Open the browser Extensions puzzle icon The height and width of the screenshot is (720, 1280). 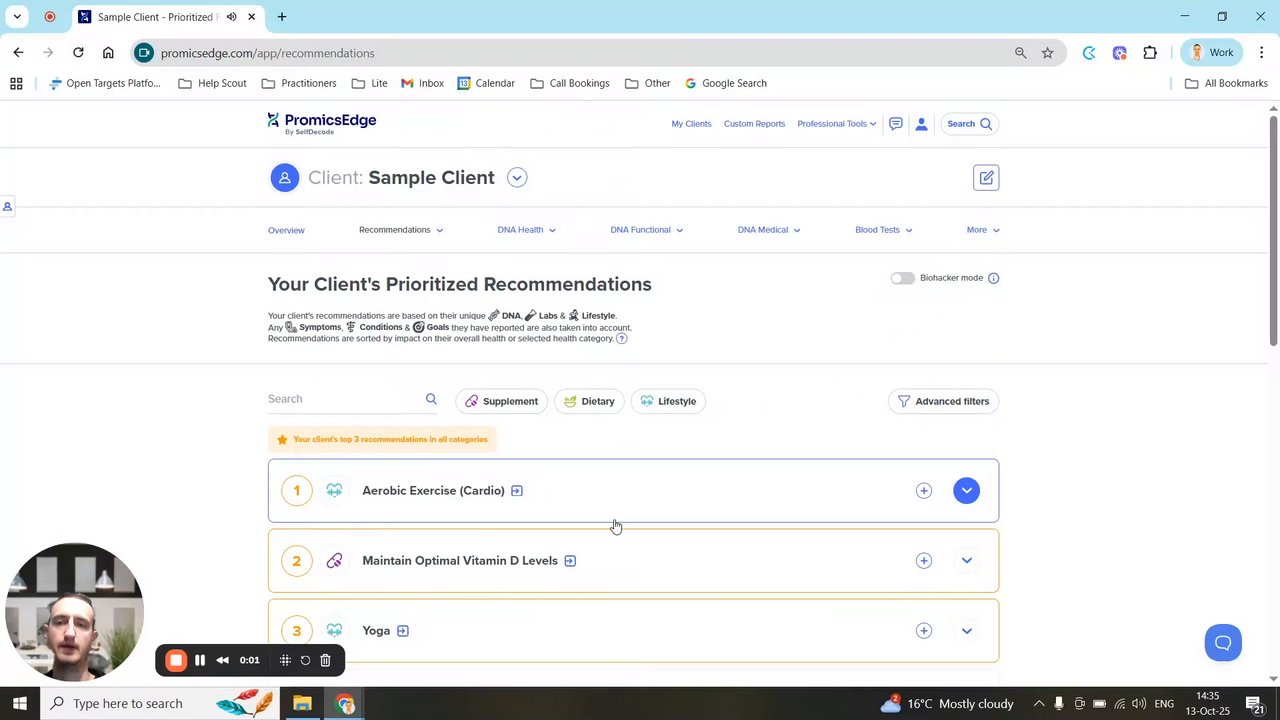[1150, 53]
